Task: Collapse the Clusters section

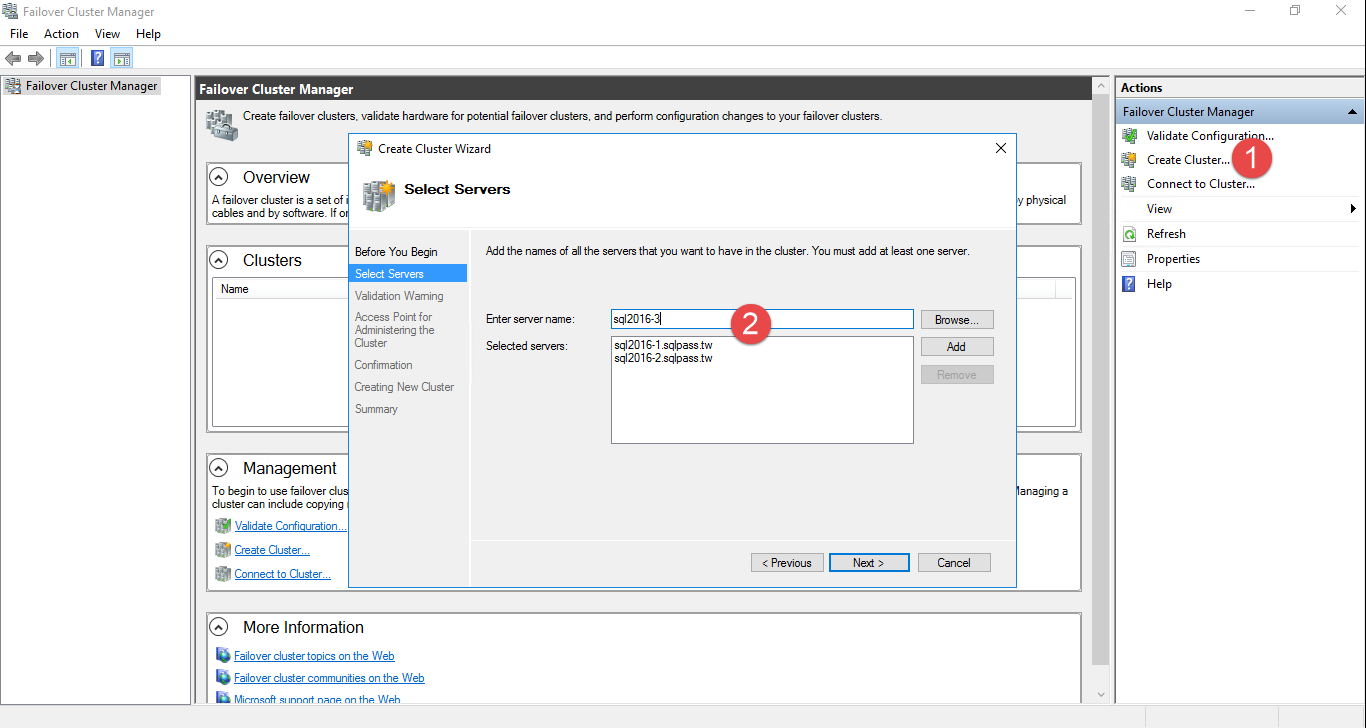Action: pos(219,260)
